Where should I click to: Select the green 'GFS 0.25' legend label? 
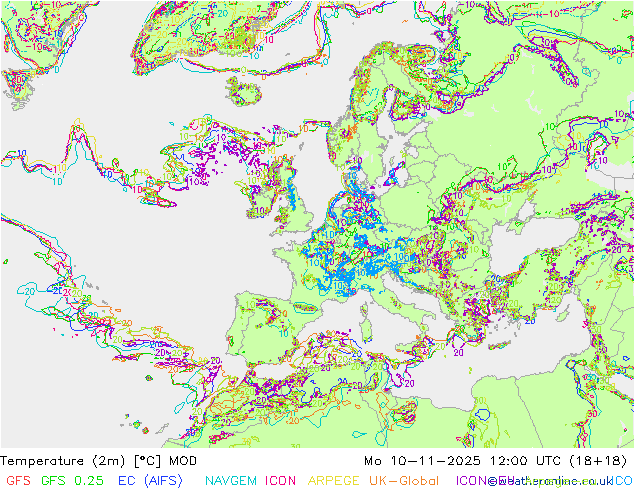72,481
